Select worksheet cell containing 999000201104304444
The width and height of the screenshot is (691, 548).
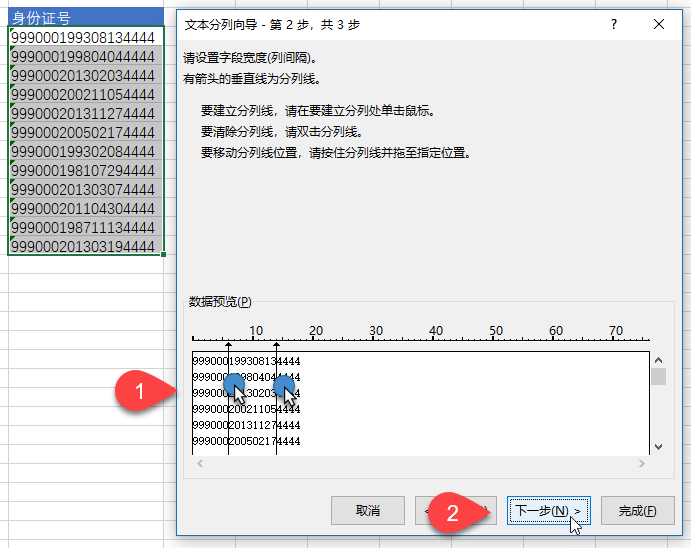(84, 208)
